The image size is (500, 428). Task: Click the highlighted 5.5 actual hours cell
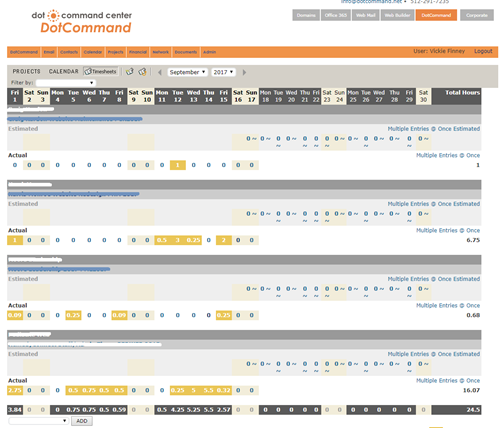[208, 390]
